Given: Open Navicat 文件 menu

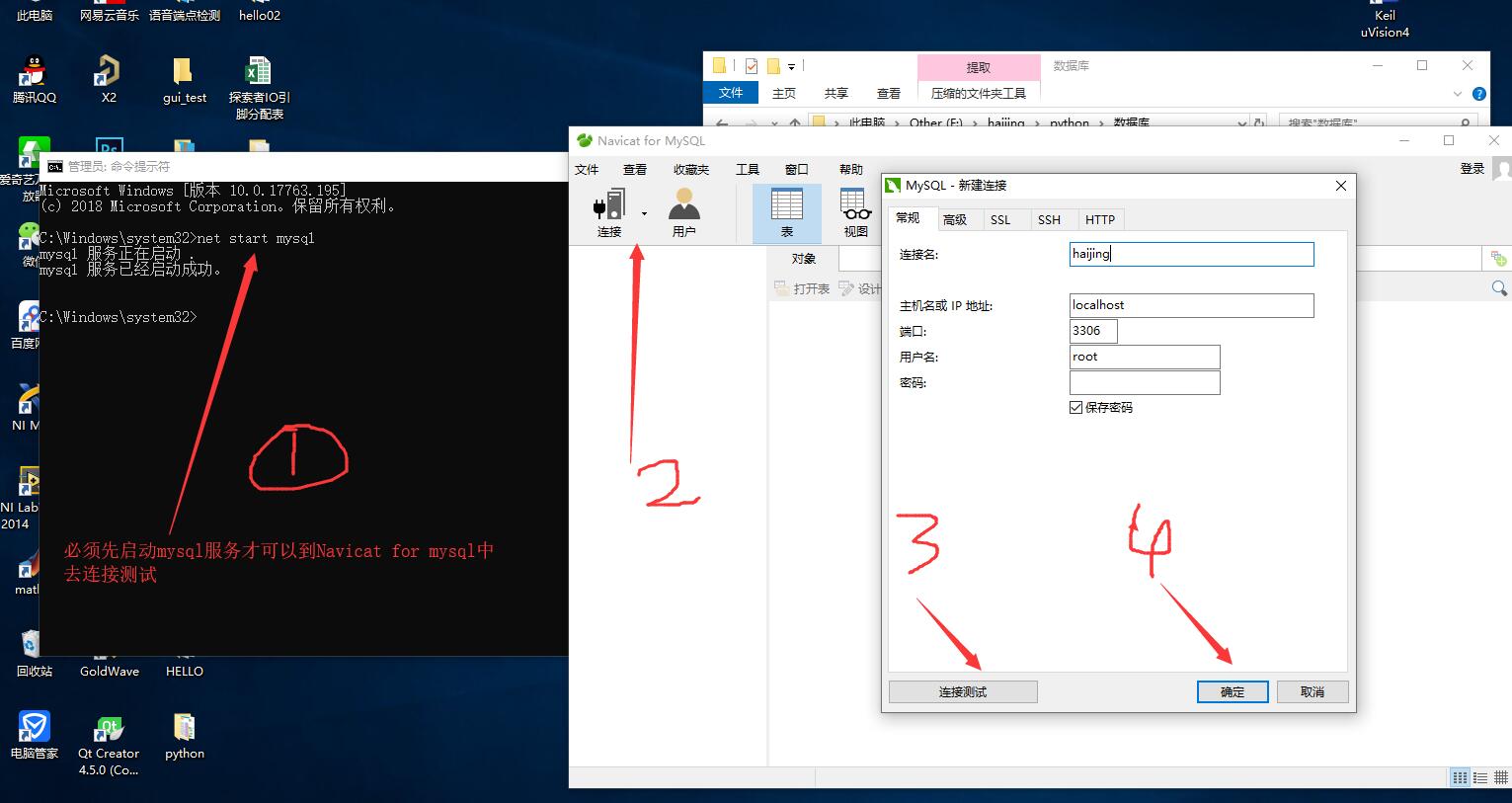Looking at the screenshot, I should click(x=587, y=169).
